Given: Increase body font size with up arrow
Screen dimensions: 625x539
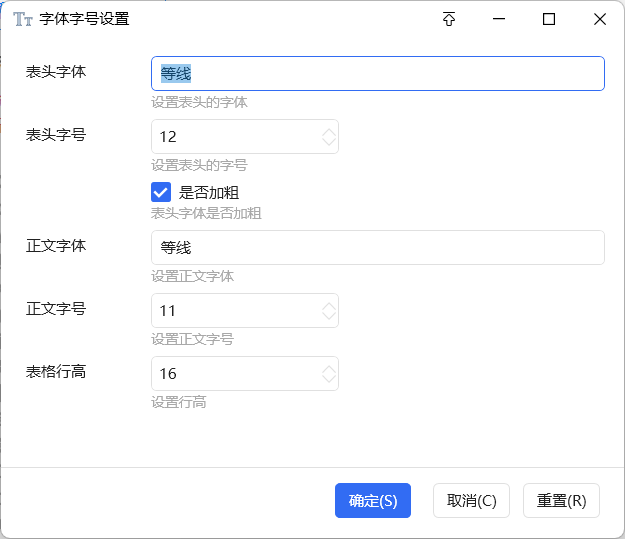Looking at the screenshot, I should 328,306.
